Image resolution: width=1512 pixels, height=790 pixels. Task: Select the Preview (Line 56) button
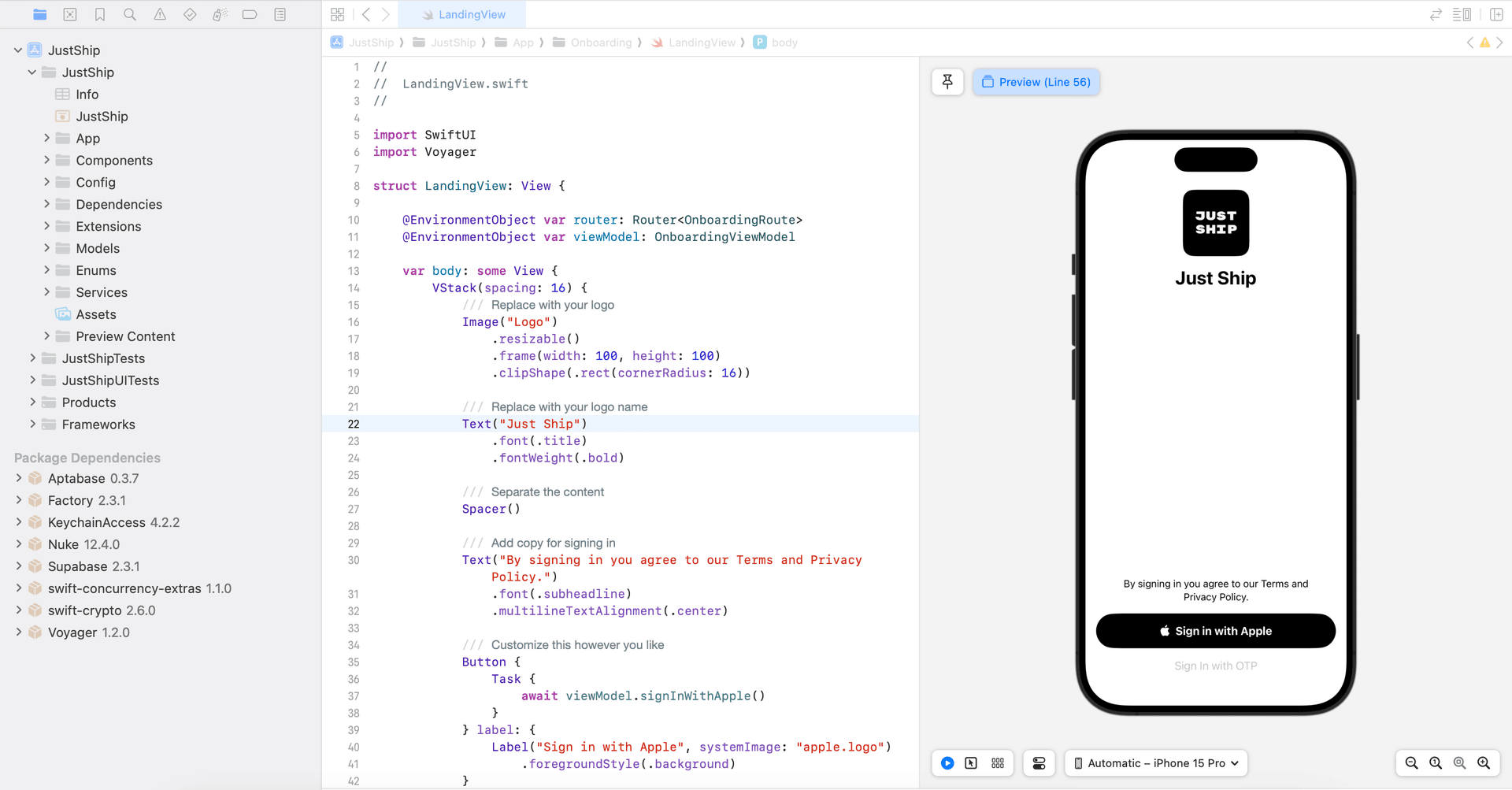pyautogui.click(x=1036, y=82)
